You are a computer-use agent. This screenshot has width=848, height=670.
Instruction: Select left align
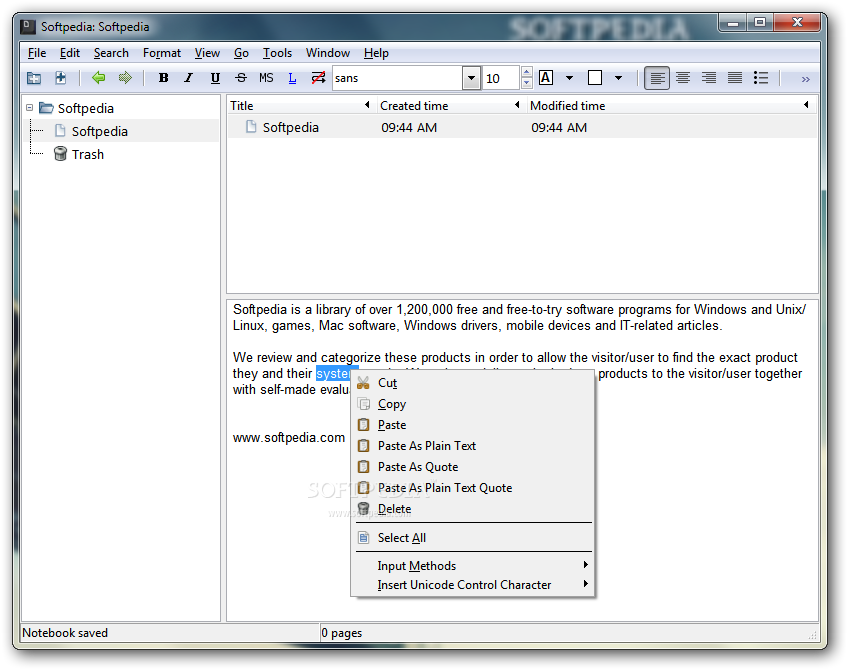coord(657,78)
